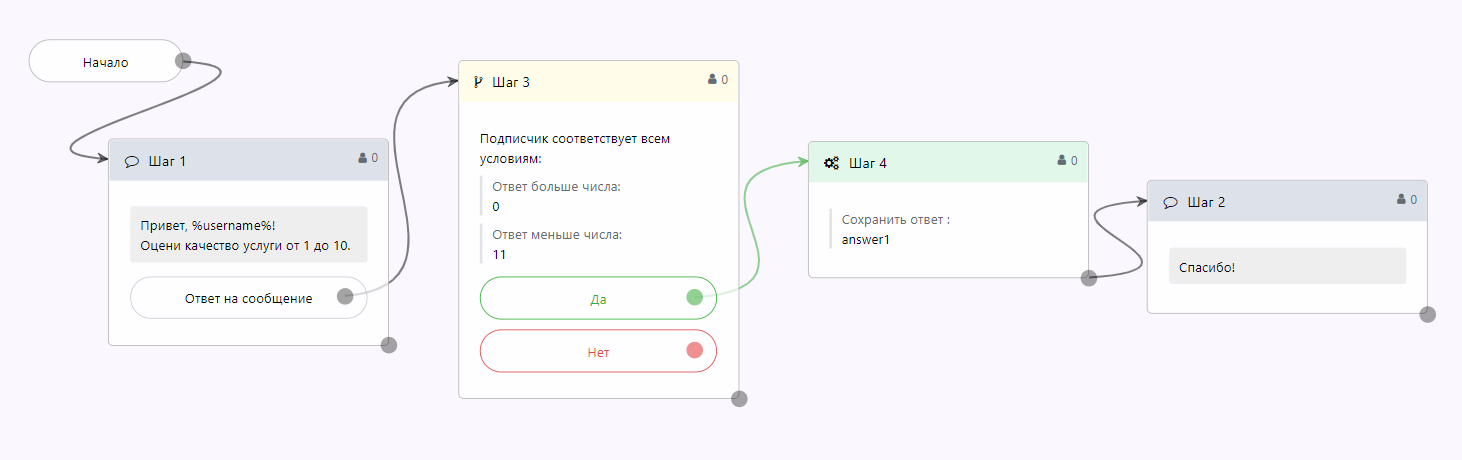Click the subscriber count icon on Шаг 2
This screenshot has height=460, width=1462.
[x=1402, y=200]
